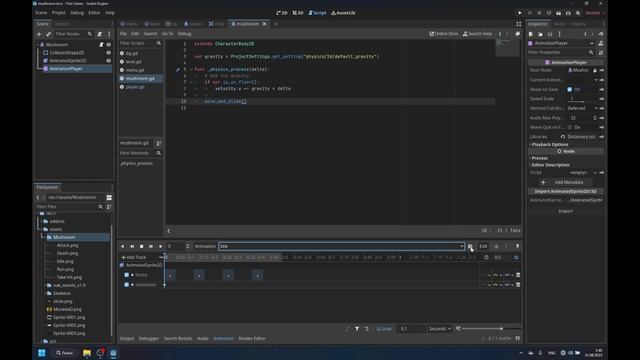
Task: Expand Playback Options section
Action: click(x=549, y=144)
